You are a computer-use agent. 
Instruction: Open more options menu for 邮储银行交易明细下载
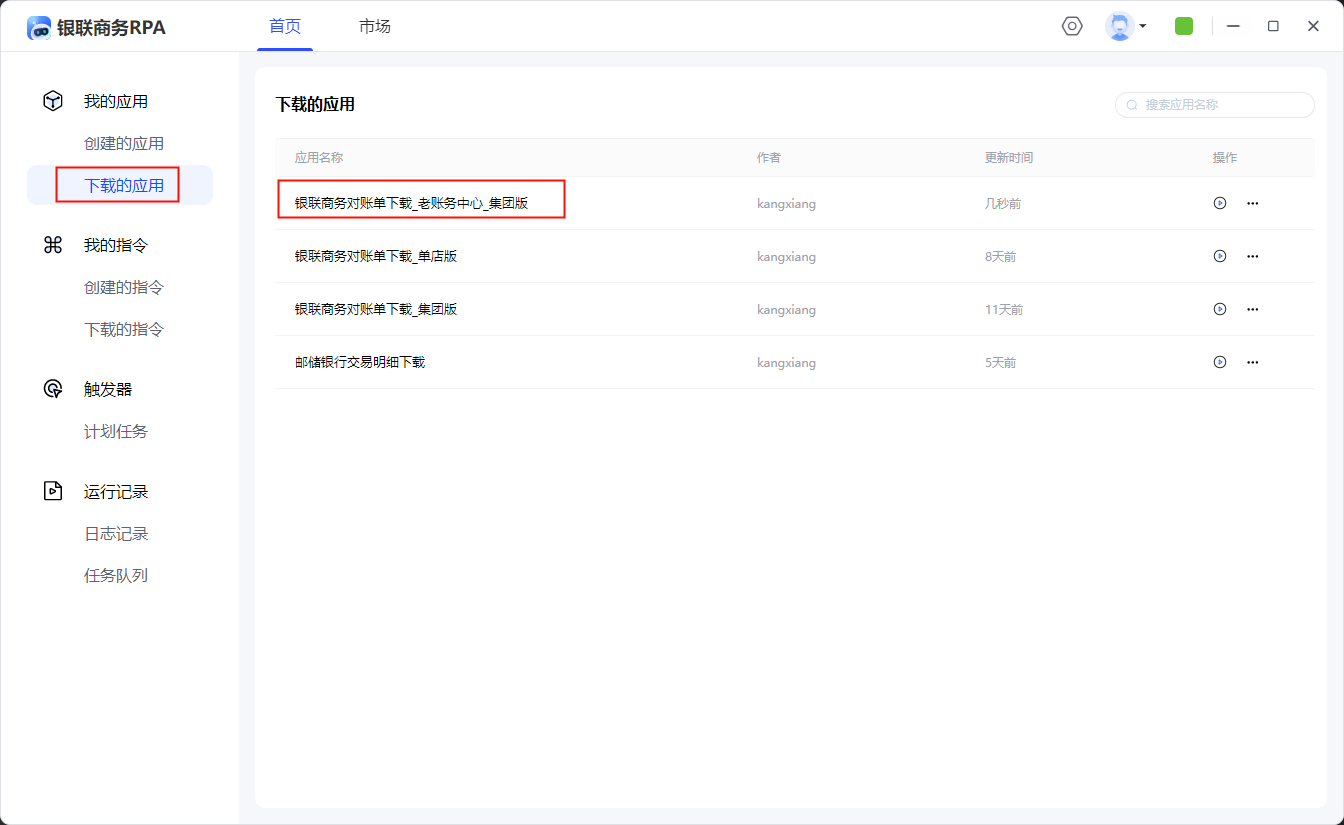coord(1252,362)
